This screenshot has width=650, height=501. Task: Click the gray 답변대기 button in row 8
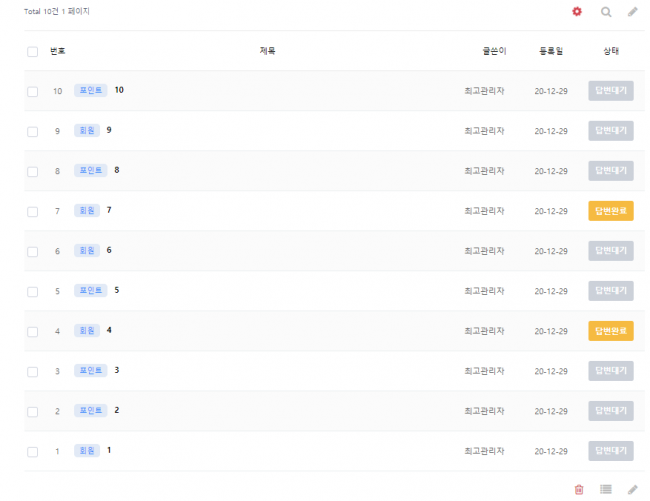tap(611, 171)
